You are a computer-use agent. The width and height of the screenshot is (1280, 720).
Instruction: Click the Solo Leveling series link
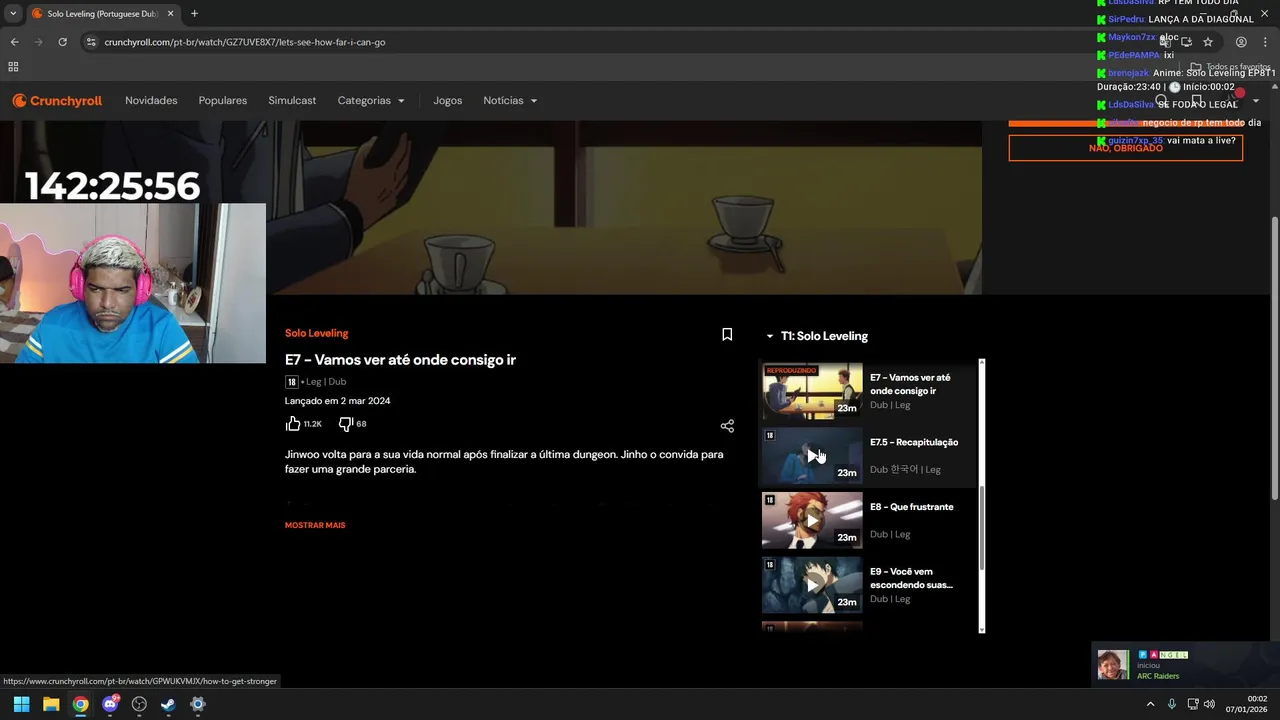coord(317,333)
